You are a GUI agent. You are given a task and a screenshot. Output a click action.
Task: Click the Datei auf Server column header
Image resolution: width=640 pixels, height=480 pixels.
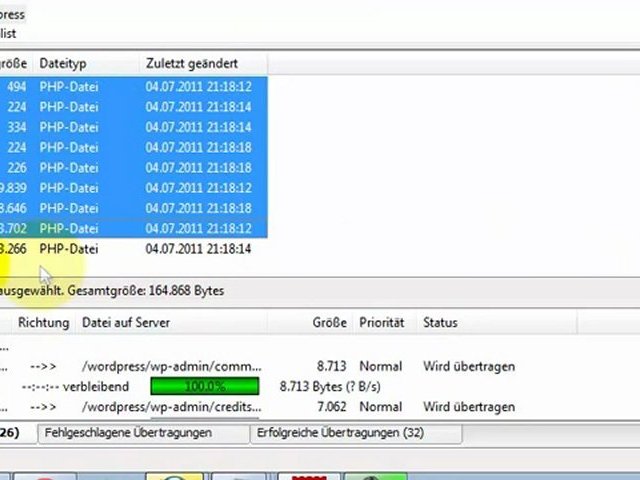click(x=126, y=323)
